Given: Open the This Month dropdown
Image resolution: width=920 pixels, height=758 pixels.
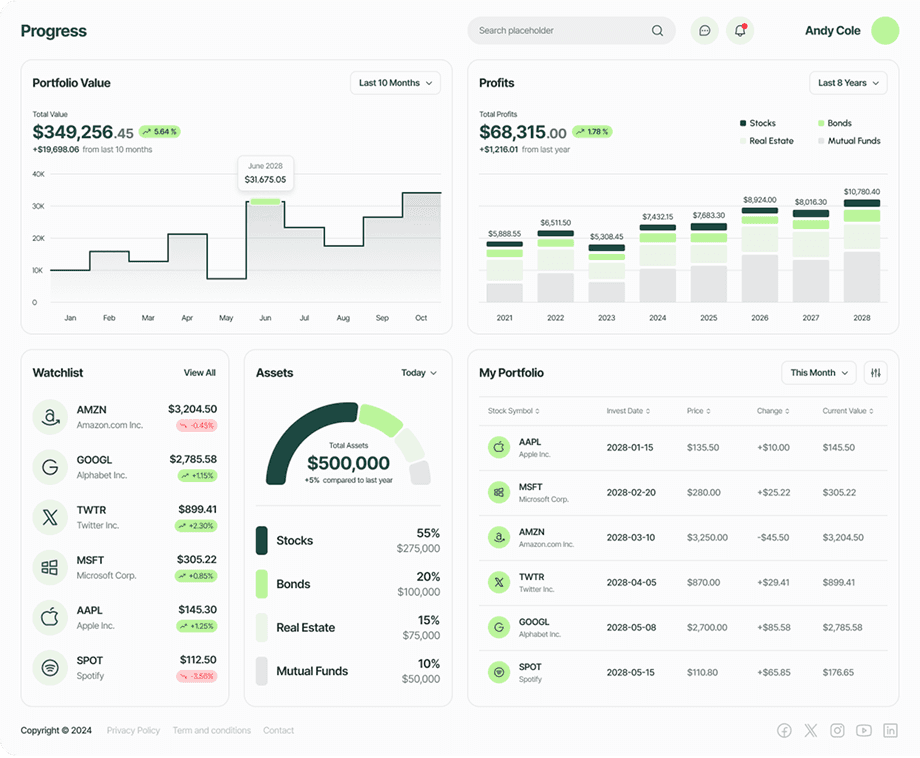Looking at the screenshot, I should pos(819,373).
